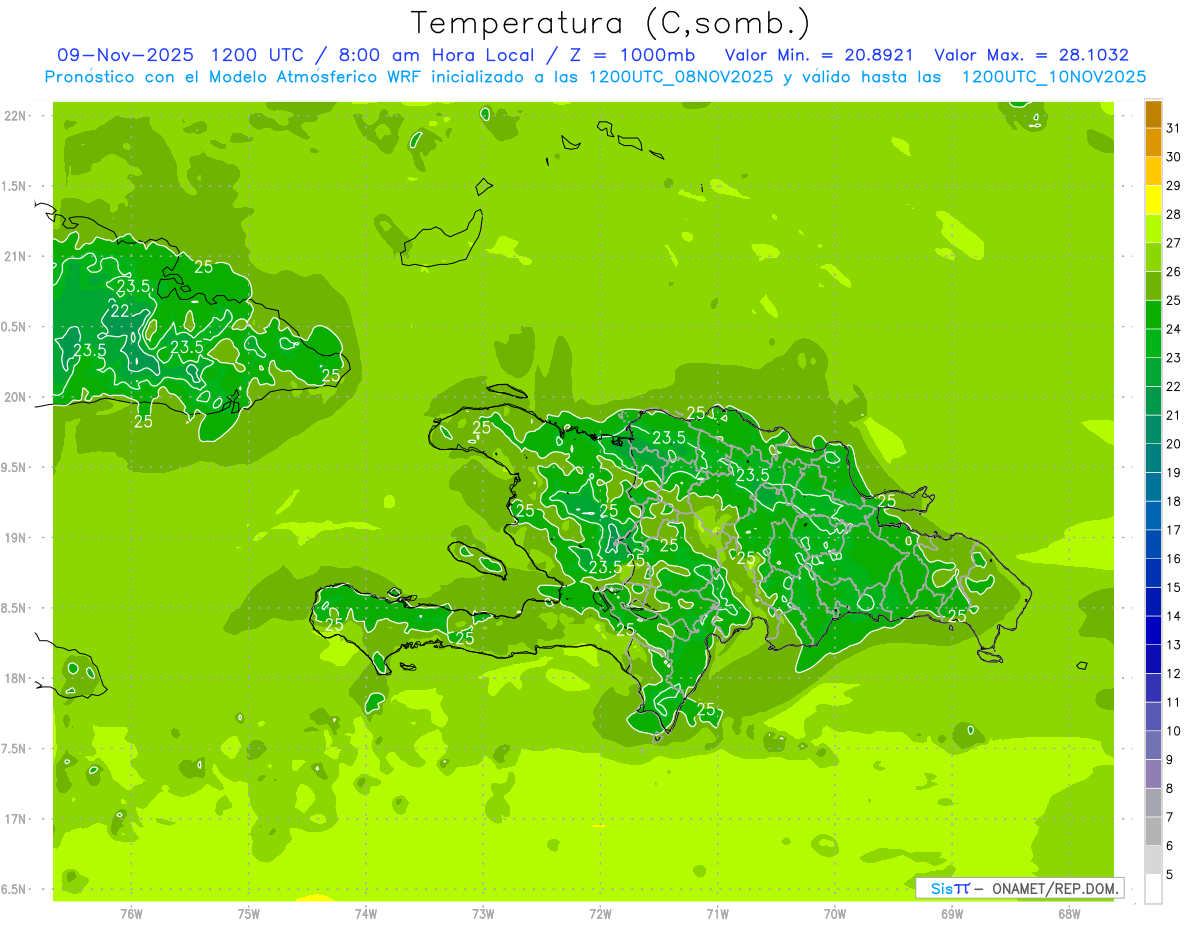
Task: Click the '0.5N' latitude label
Action: 14,327
